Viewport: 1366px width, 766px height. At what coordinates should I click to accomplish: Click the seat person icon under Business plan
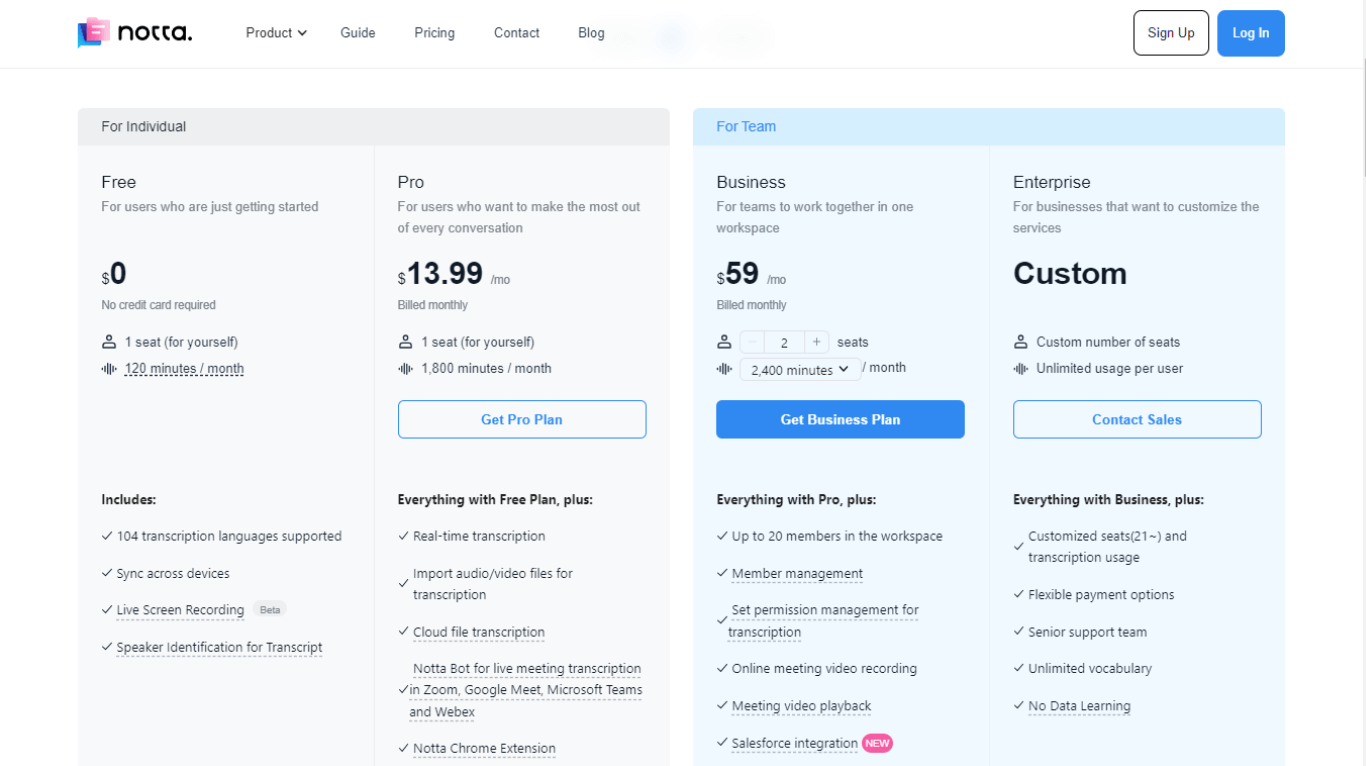click(x=725, y=342)
